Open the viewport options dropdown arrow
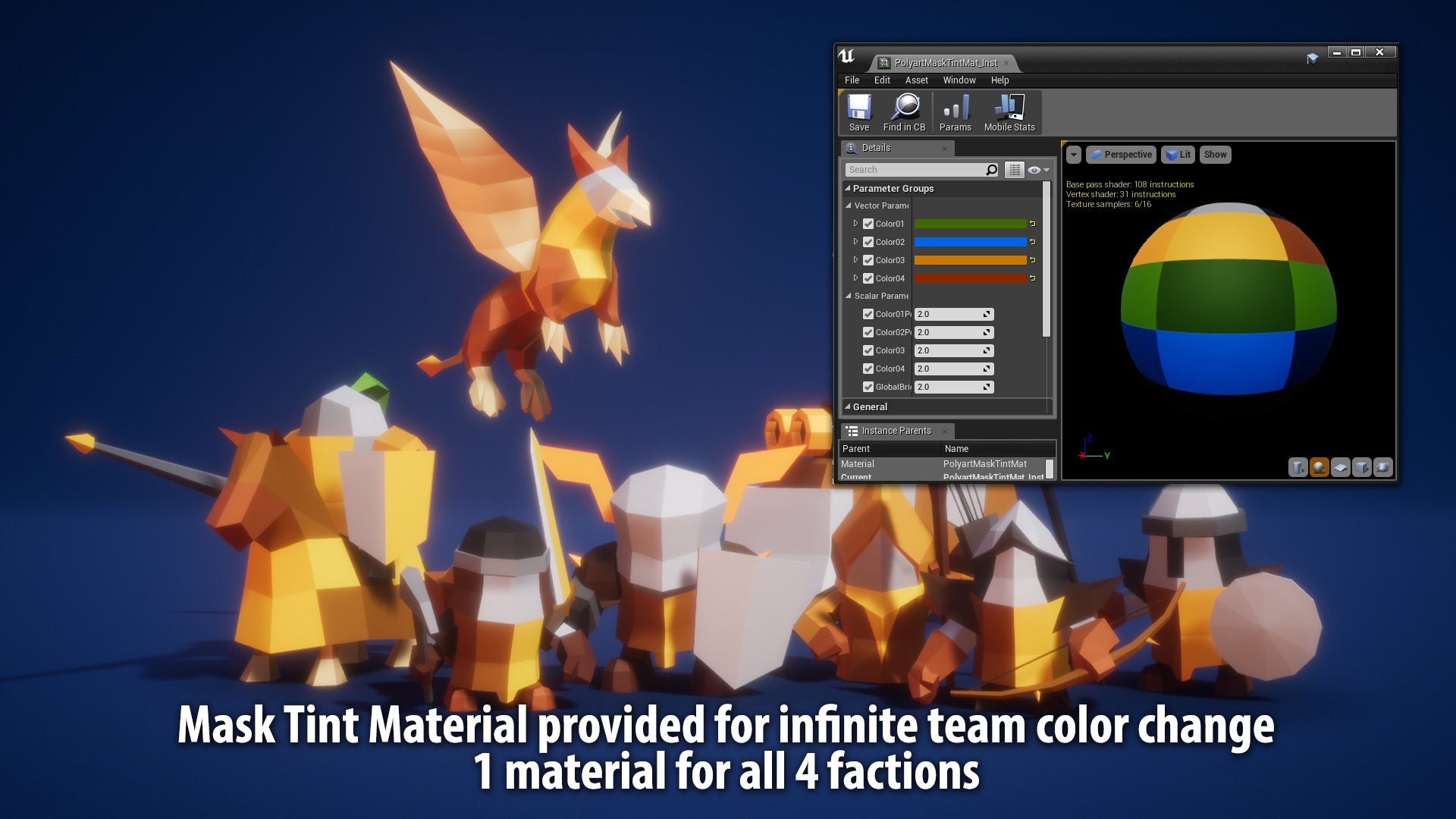Image resolution: width=1456 pixels, height=819 pixels. point(1073,155)
